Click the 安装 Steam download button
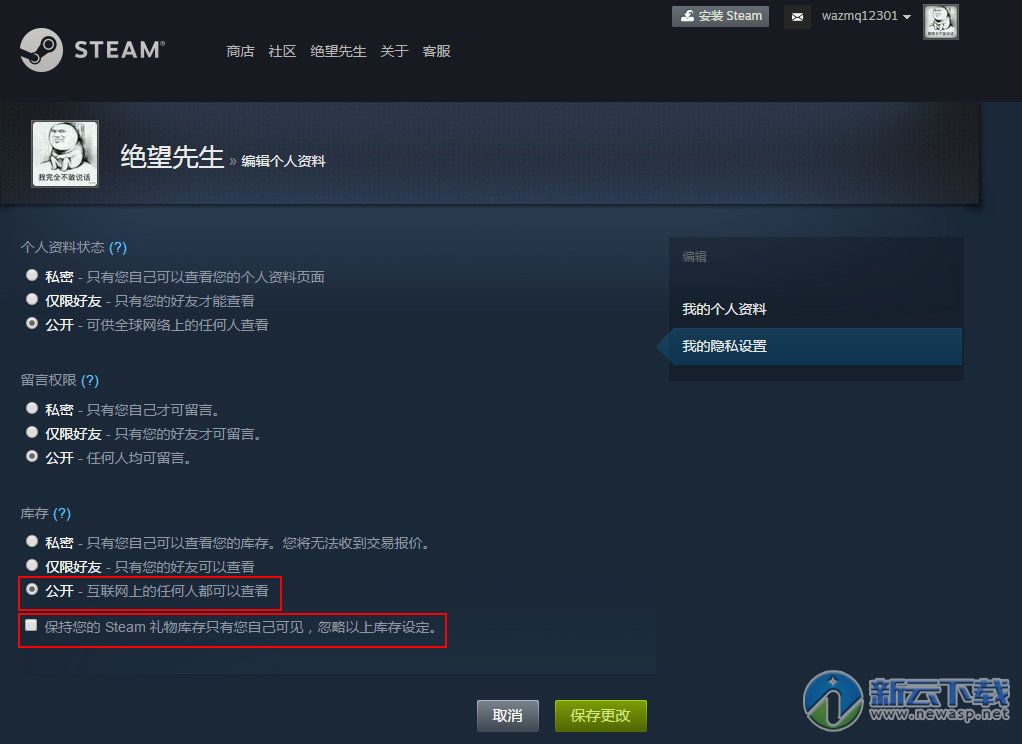 pyautogui.click(x=720, y=16)
